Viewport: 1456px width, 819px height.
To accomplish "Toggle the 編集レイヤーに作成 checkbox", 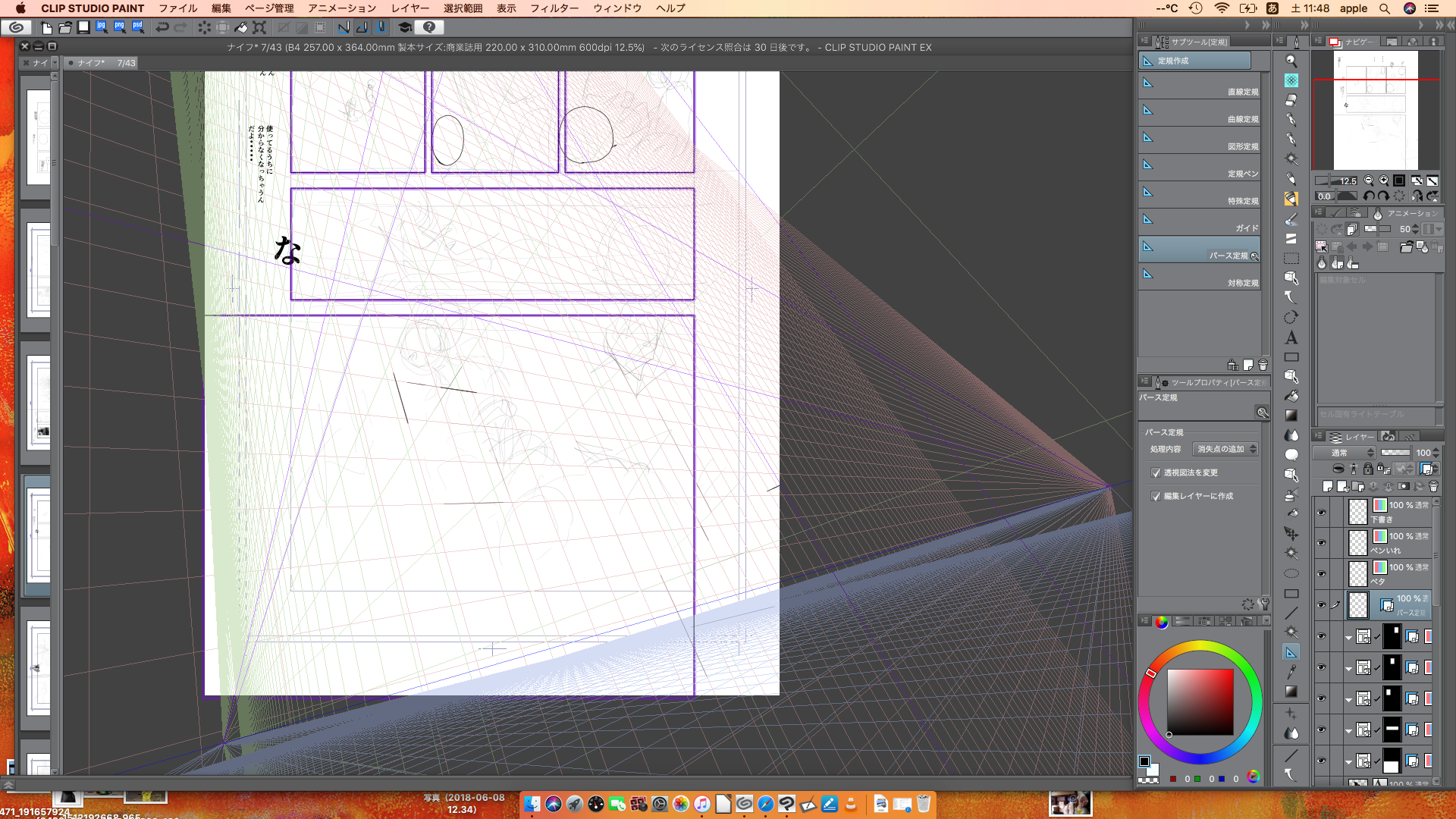I will (1156, 496).
